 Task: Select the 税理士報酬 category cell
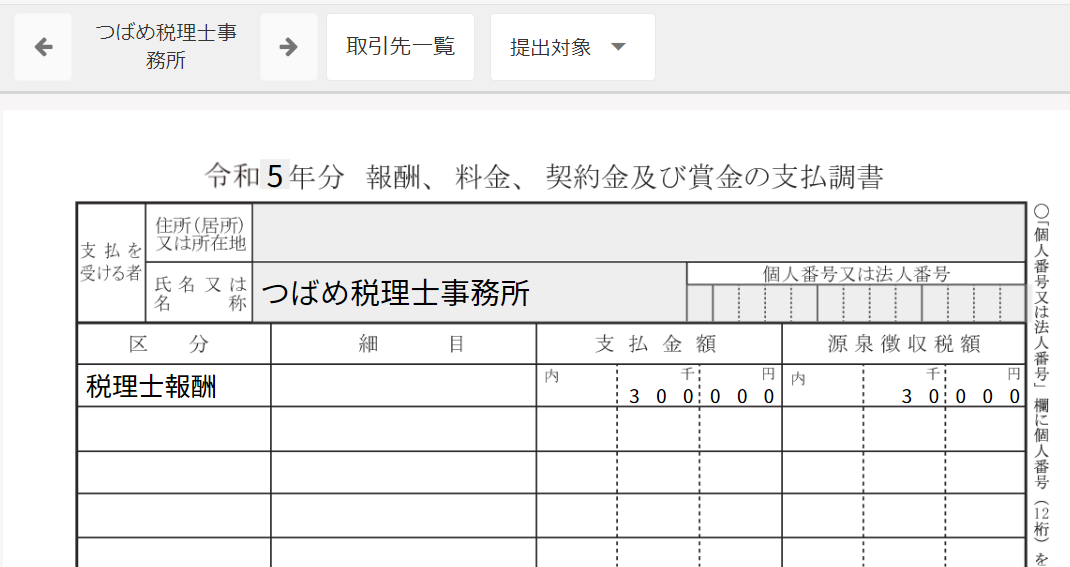point(174,386)
